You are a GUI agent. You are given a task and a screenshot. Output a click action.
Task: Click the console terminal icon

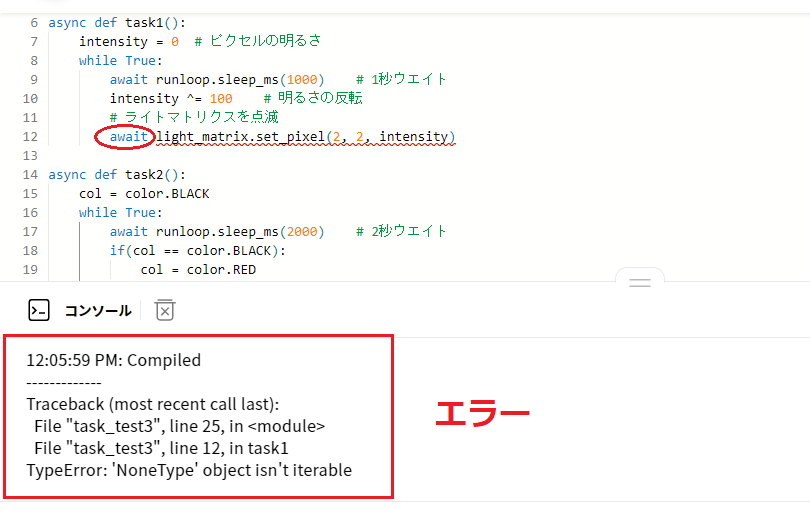(39, 310)
